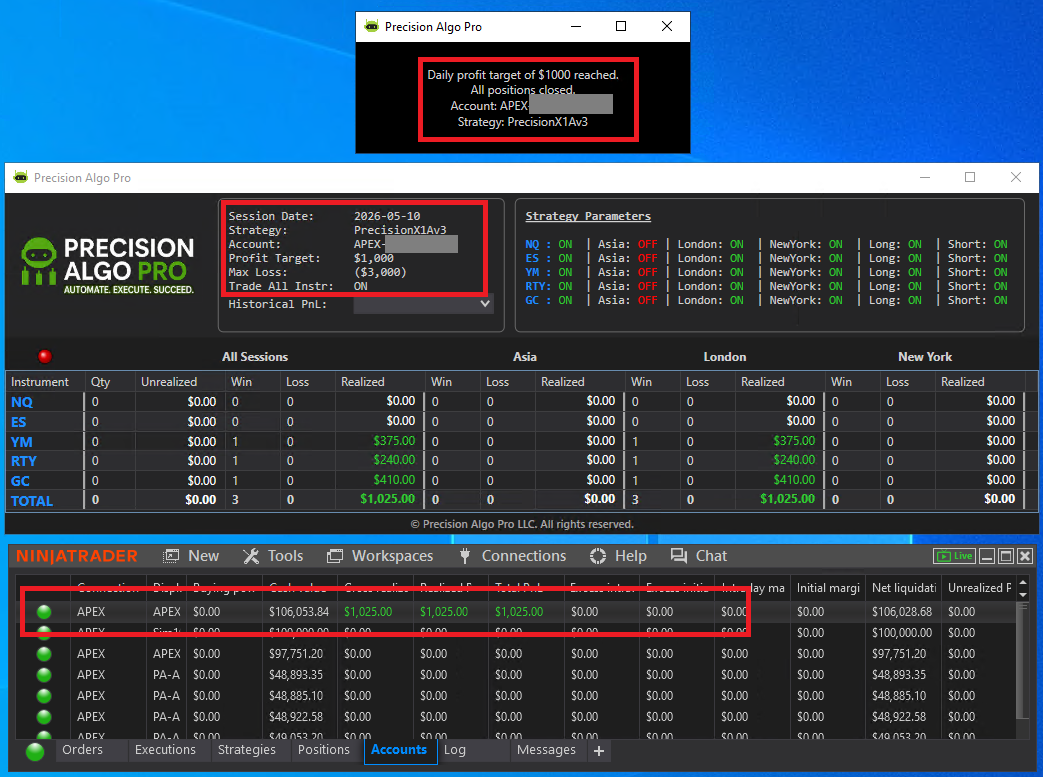This screenshot has width=1043, height=777.
Task: Click the Net liquidati column header
Action: (904, 587)
